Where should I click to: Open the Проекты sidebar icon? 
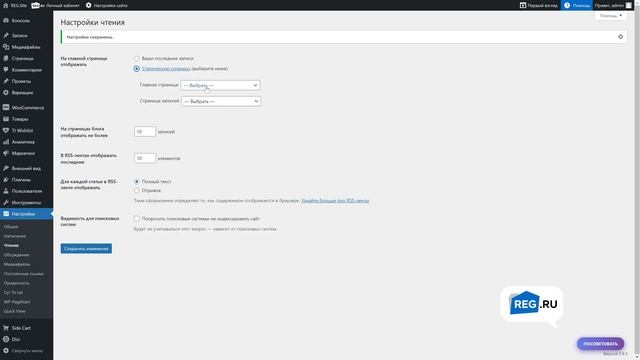click(6, 81)
